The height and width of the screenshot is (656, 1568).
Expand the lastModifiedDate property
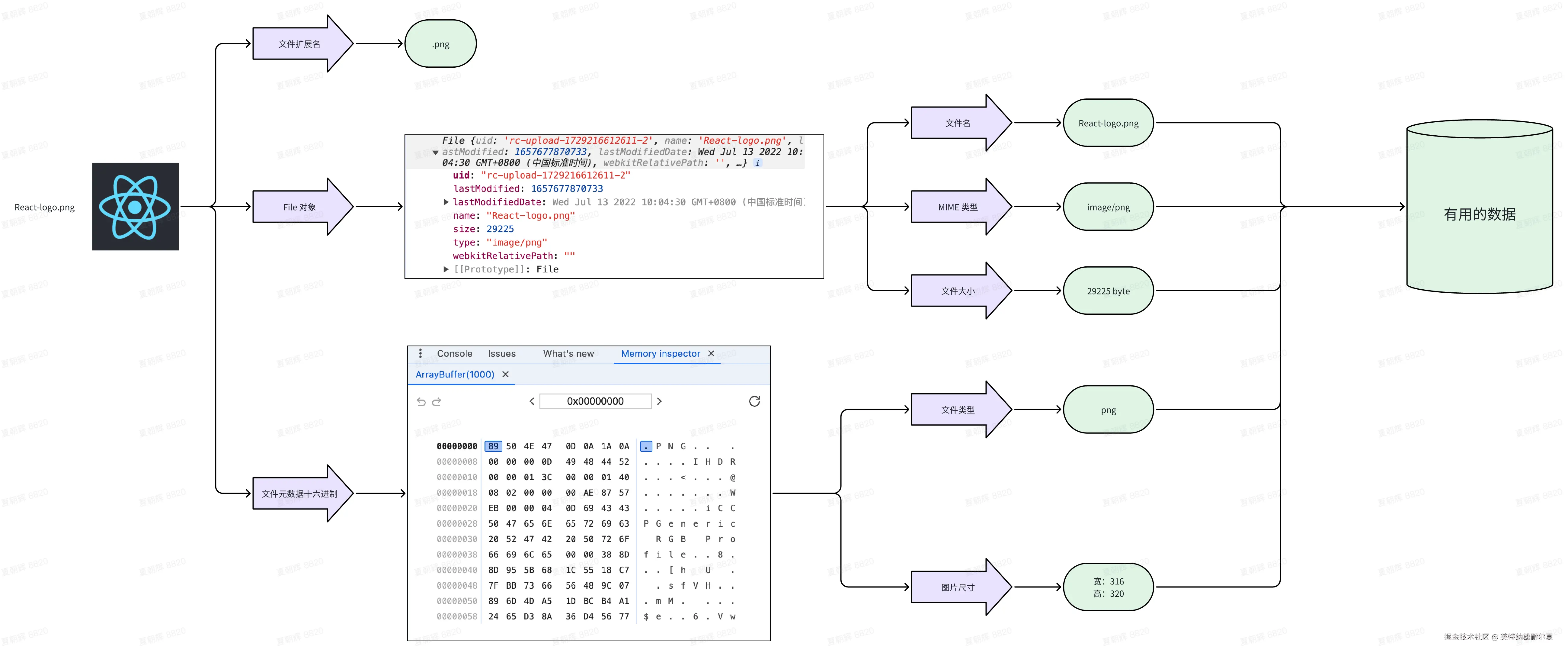coord(446,202)
